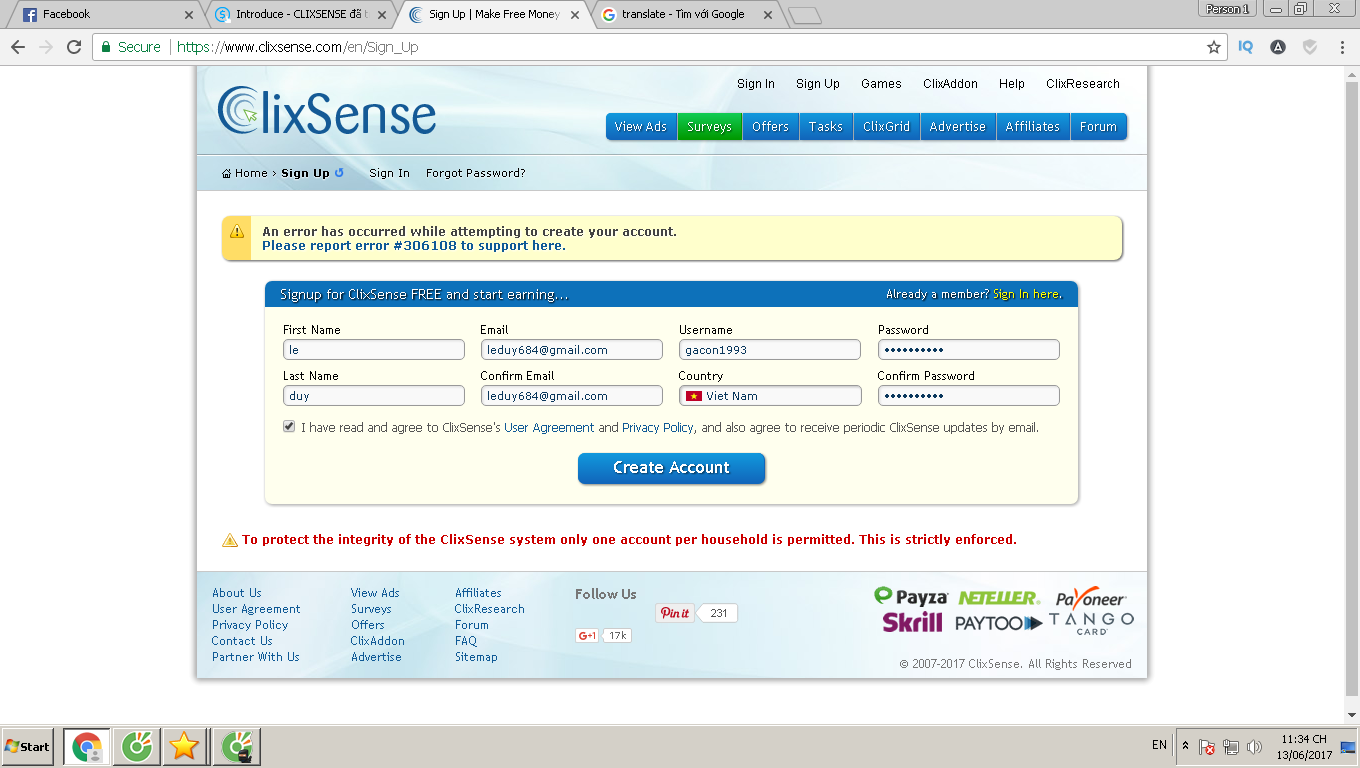Click the Paytoo payment logo
The height and width of the screenshot is (768, 1360).
(x=999, y=623)
